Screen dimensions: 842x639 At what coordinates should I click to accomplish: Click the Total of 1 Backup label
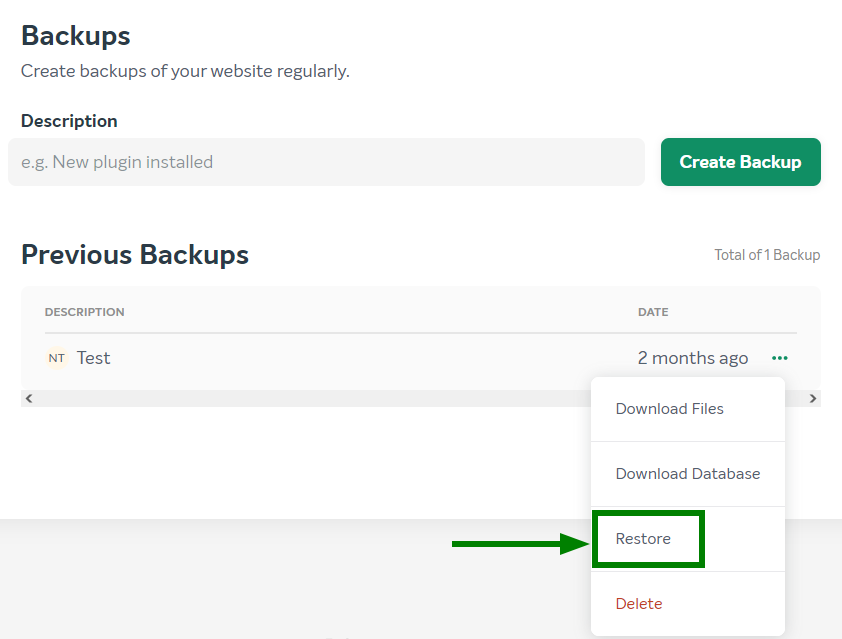767,255
